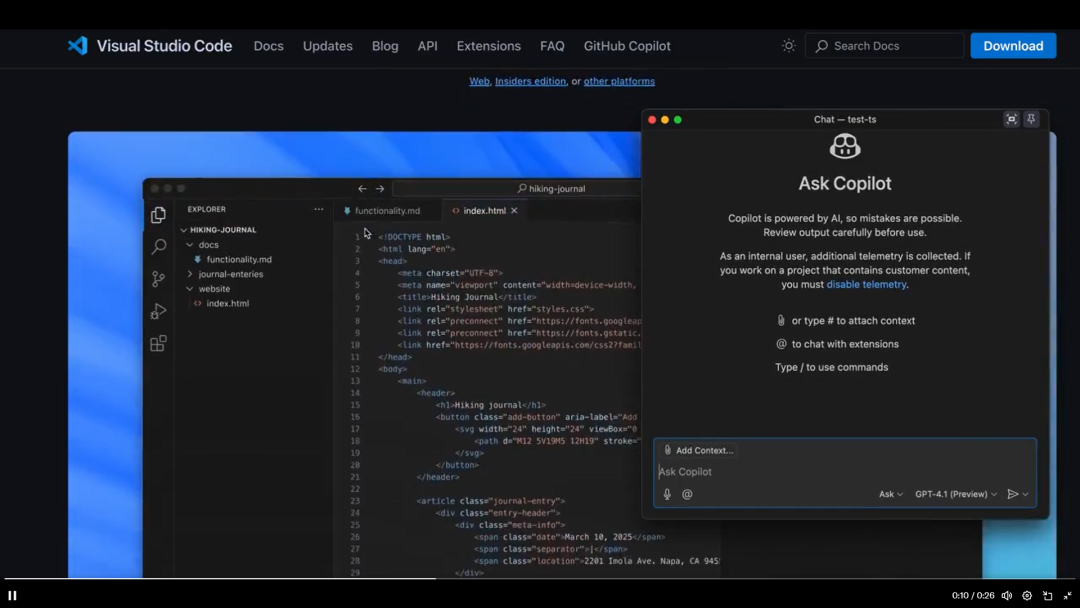The height and width of the screenshot is (608, 1080).
Task: Open the GPT-4.1 (Preview) model picker
Action: click(953, 493)
